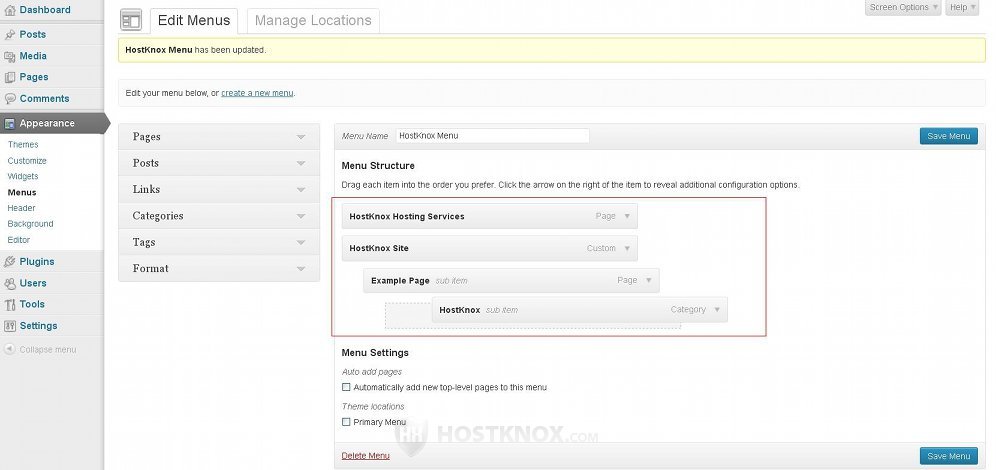The image size is (996, 470).
Task: Open the Plugins menu label
Action: point(37,262)
